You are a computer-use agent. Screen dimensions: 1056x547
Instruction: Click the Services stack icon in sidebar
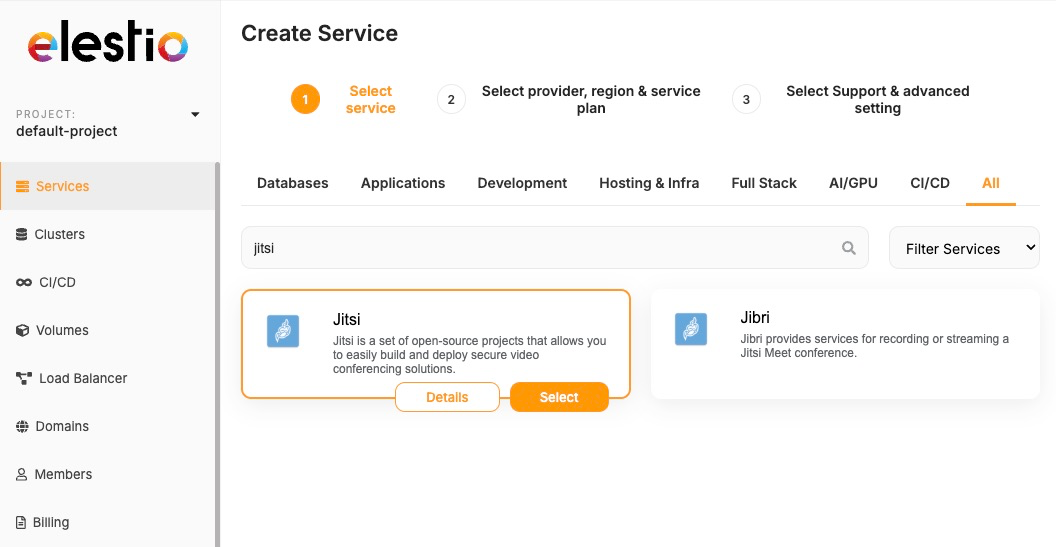point(22,186)
